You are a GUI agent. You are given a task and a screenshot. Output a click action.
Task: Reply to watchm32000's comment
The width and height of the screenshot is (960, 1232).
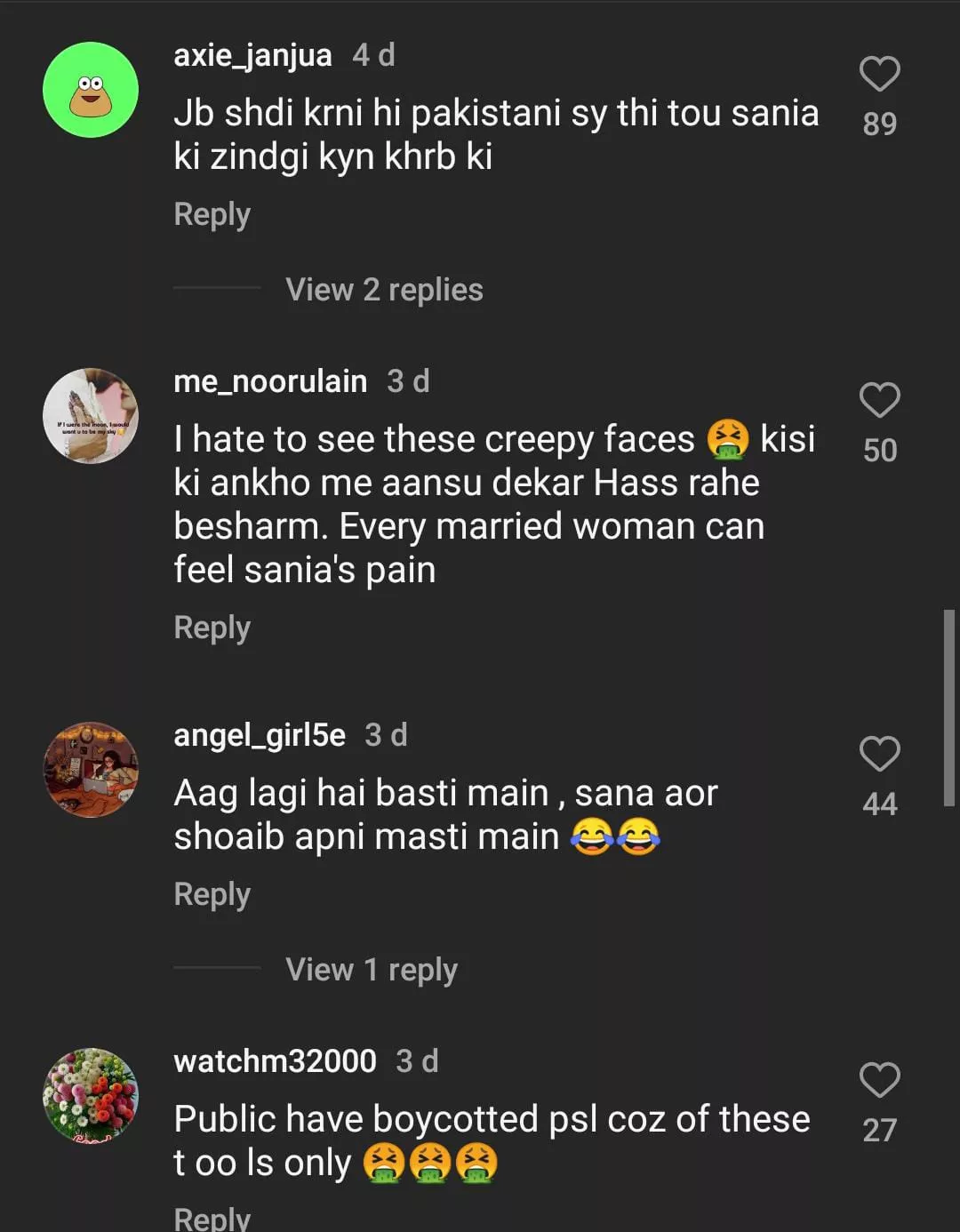pyautogui.click(x=212, y=1218)
